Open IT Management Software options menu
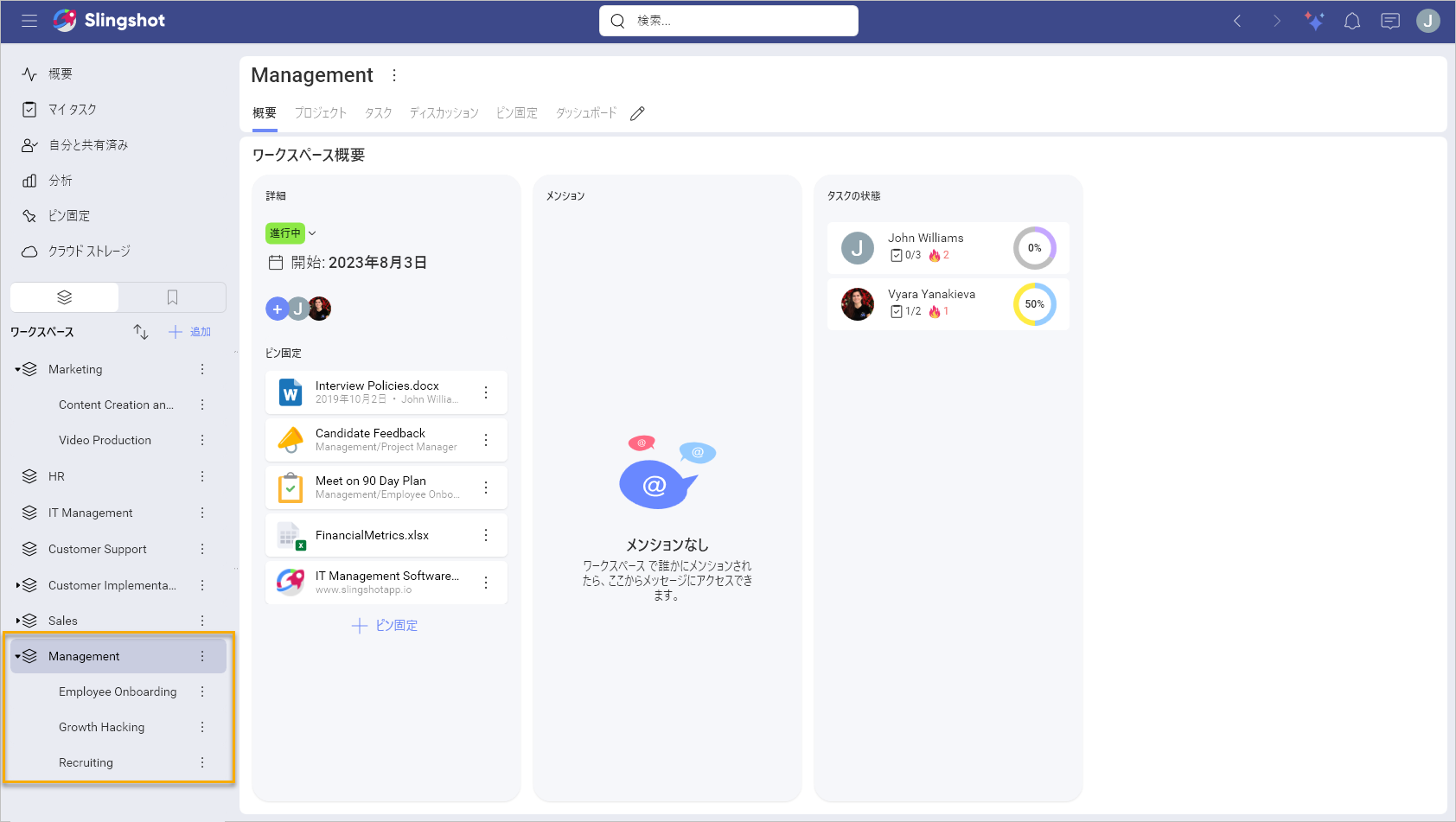The height and width of the screenshot is (822, 1456). pyautogui.click(x=486, y=583)
